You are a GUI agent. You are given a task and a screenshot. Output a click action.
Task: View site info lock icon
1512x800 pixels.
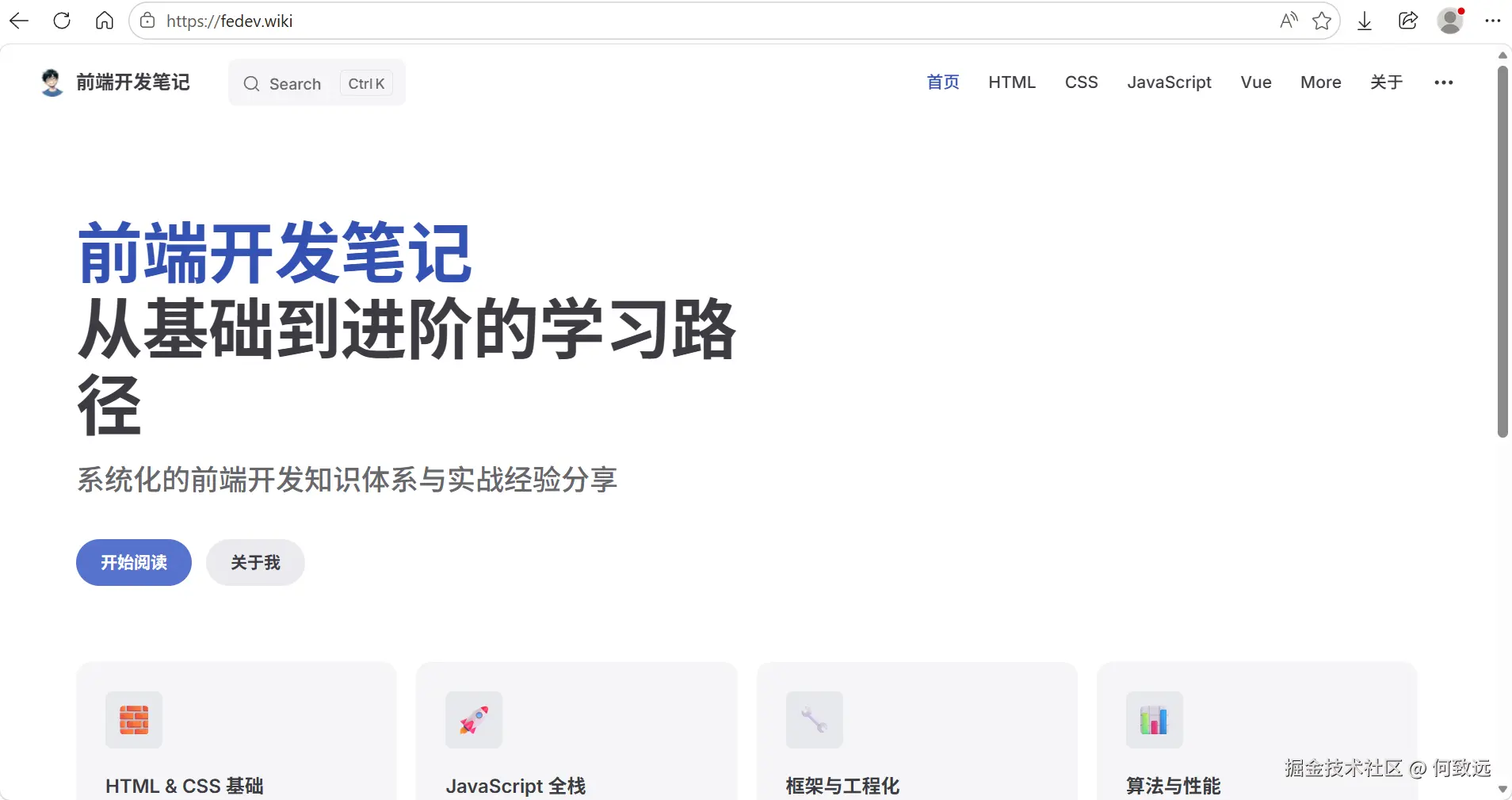click(147, 21)
